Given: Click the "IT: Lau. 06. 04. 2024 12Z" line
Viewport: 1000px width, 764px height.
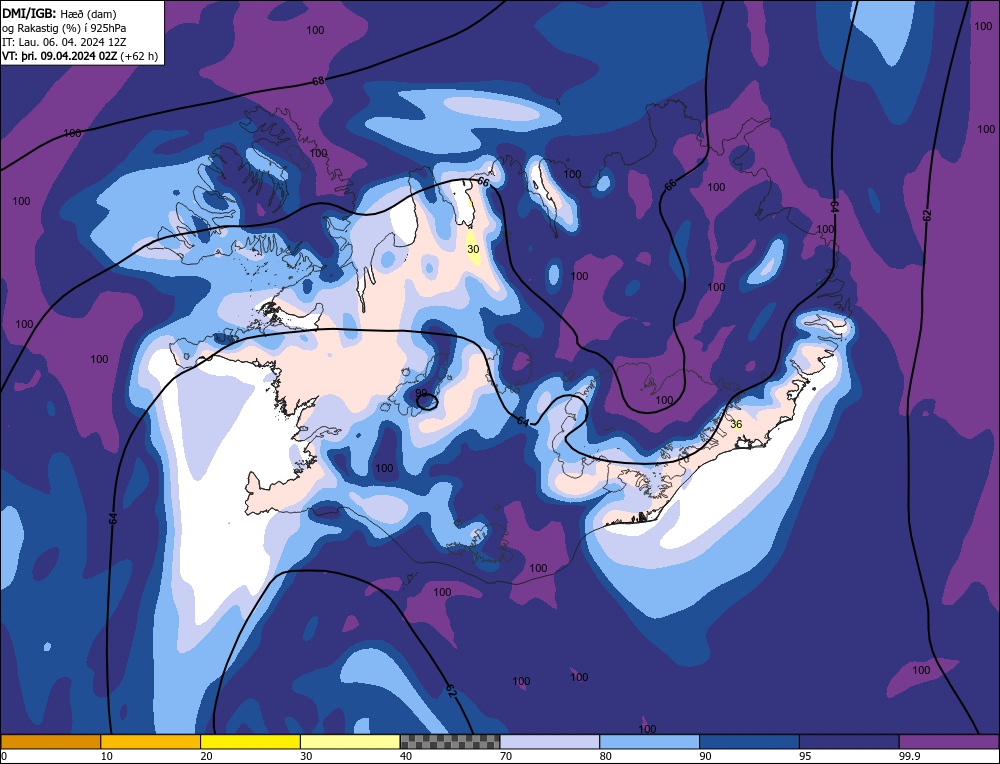Looking at the screenshot, I should [x=64, y=42].
